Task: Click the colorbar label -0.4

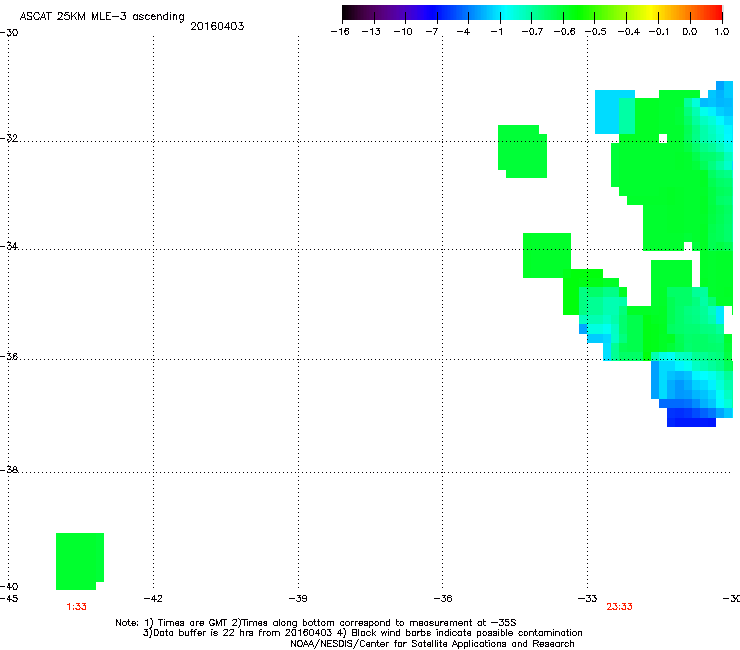Action: point(629,32)
